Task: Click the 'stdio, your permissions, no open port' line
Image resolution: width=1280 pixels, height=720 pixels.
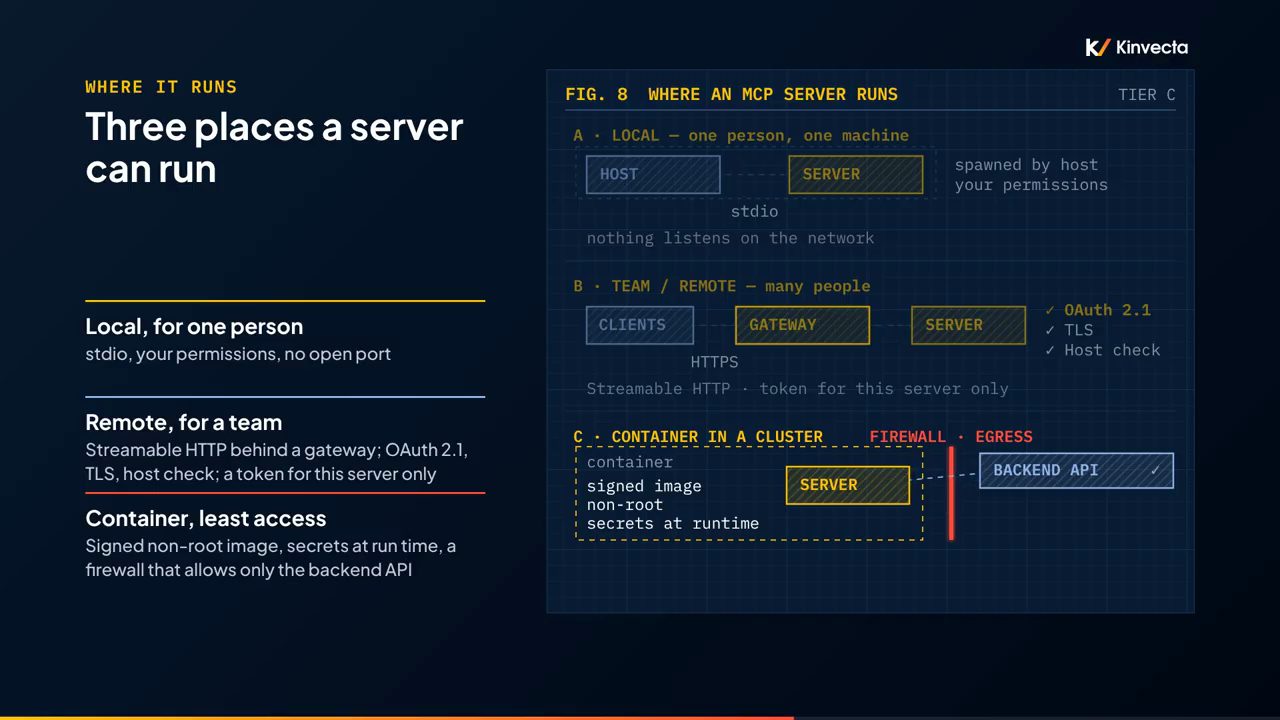Action: pos(238,354)
